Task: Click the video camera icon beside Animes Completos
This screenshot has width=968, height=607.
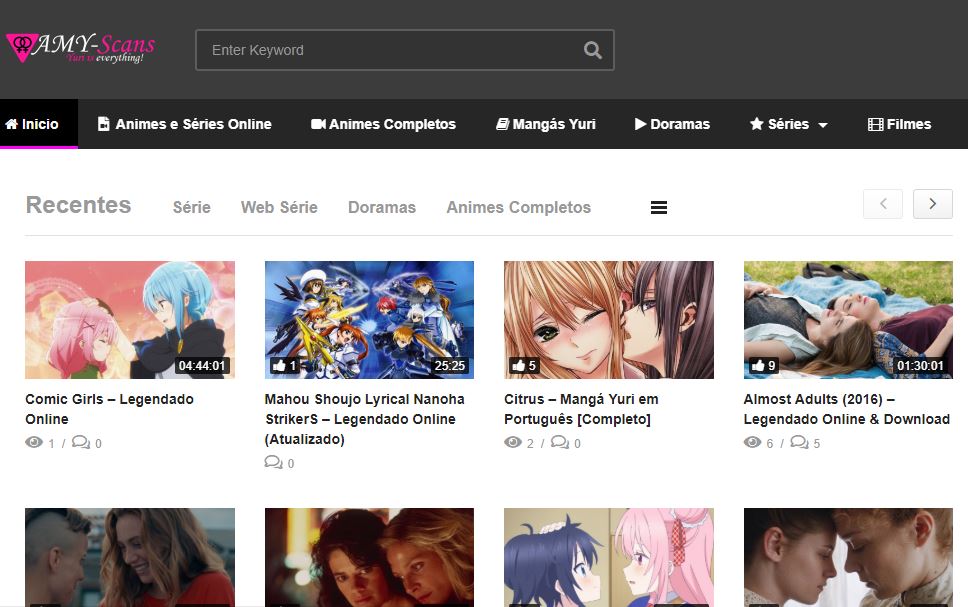Action: pos(318,124)
